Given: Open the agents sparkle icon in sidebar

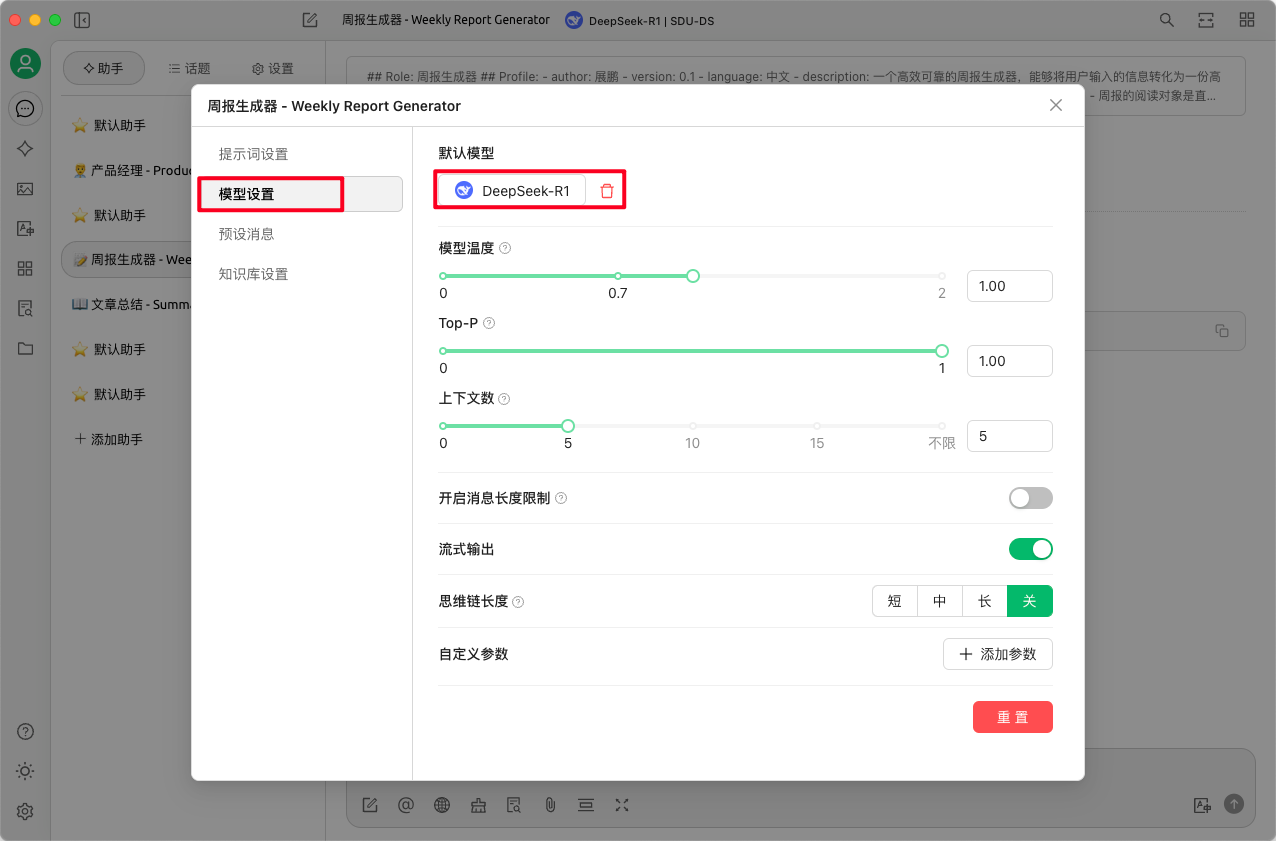Looking at the screenshot, I should tap(25, 148).
